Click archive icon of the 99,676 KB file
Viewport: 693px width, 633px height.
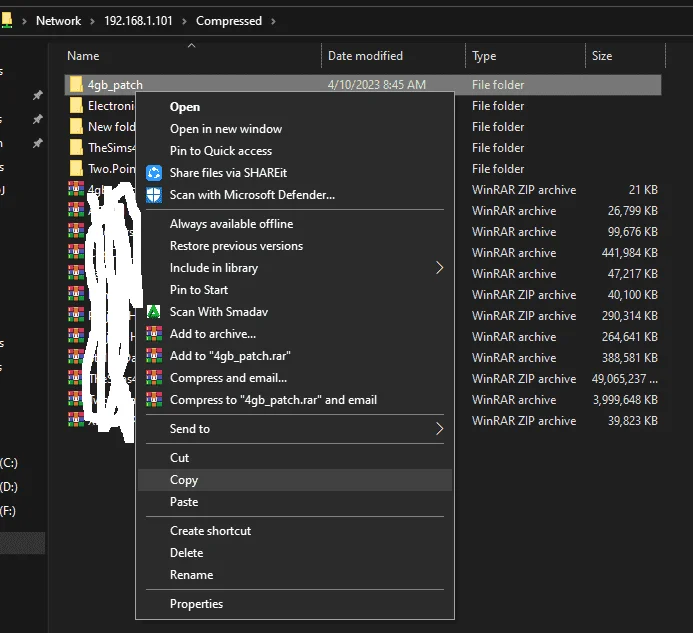coord(76,232)
